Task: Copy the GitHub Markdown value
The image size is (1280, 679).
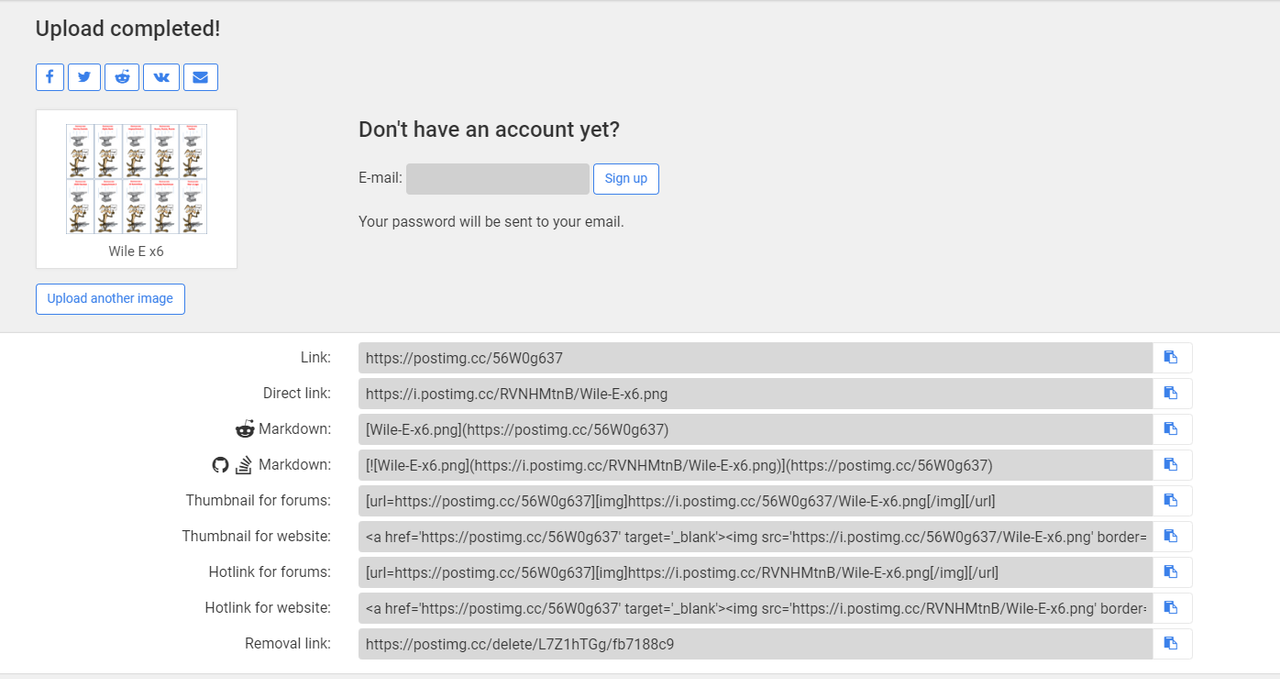Action: 1172,465
